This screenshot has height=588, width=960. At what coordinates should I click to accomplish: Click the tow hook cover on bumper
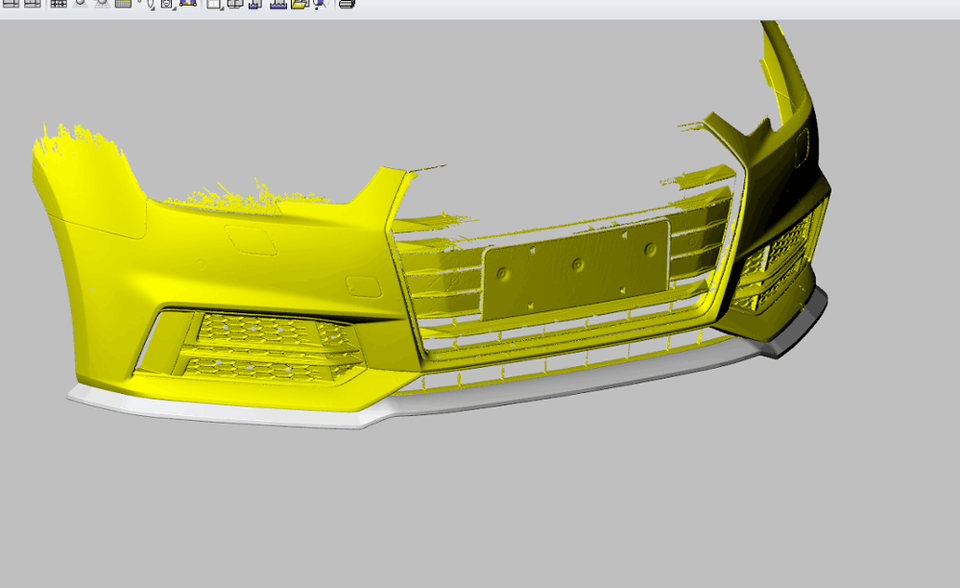click(x=364, y=286)
